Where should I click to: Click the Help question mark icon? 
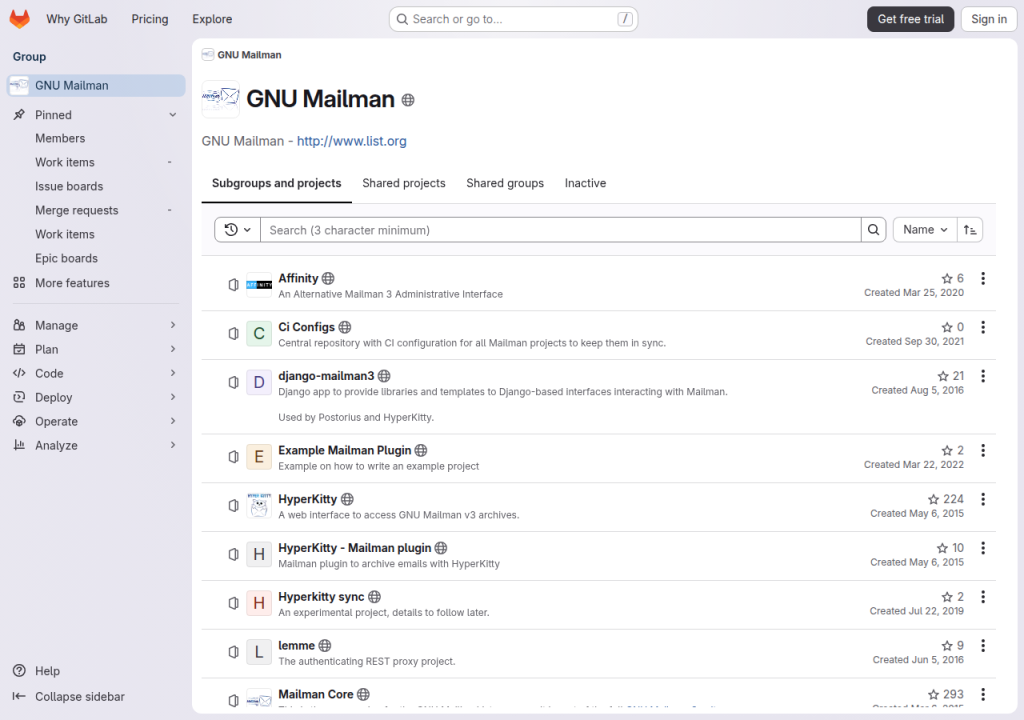[x=19, y=671]
